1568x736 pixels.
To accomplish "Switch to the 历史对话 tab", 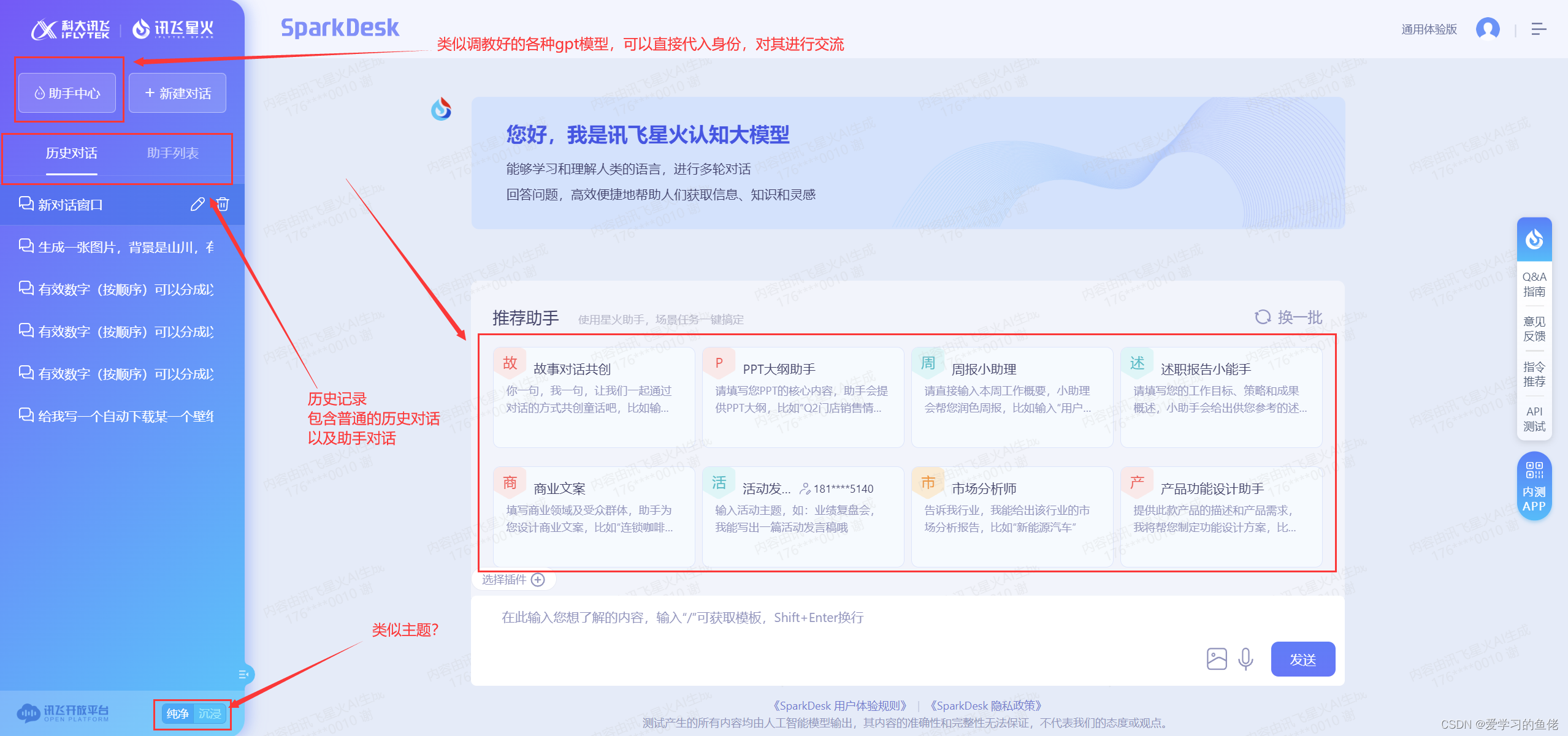I will 71,153.
